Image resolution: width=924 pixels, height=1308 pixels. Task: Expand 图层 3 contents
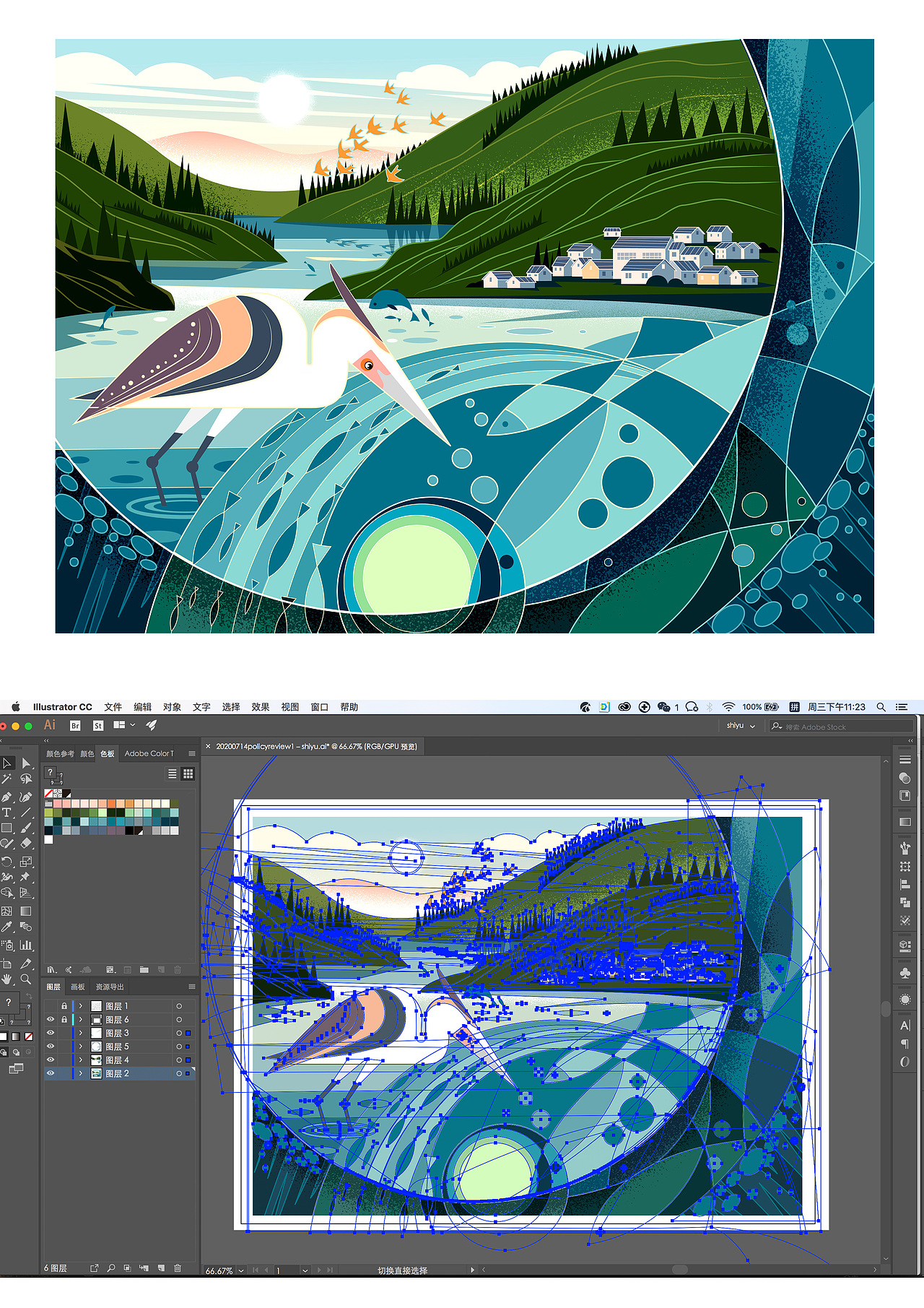(x=81, y=1033)
